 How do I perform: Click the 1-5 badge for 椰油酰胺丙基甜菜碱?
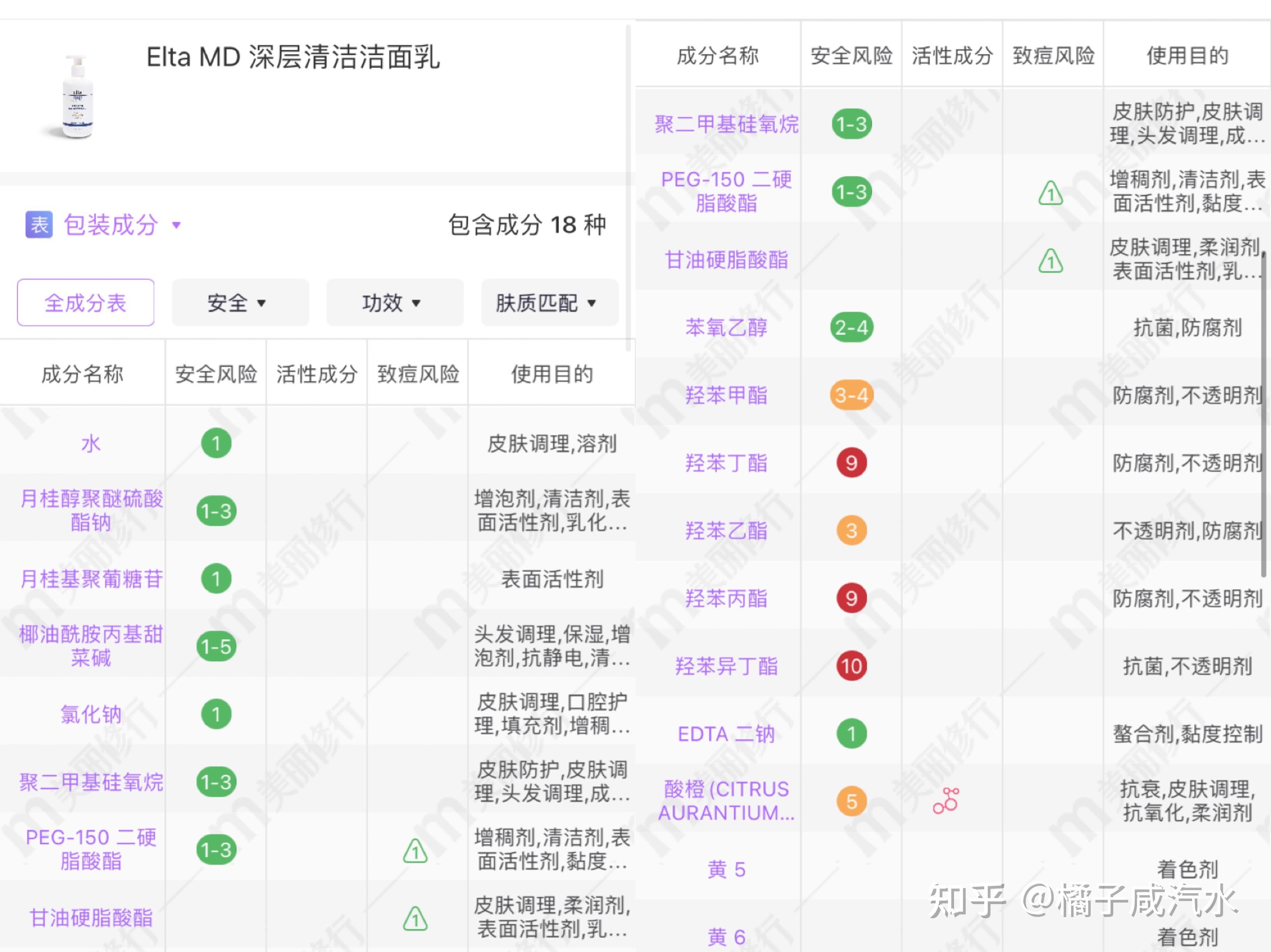point(216,646)
